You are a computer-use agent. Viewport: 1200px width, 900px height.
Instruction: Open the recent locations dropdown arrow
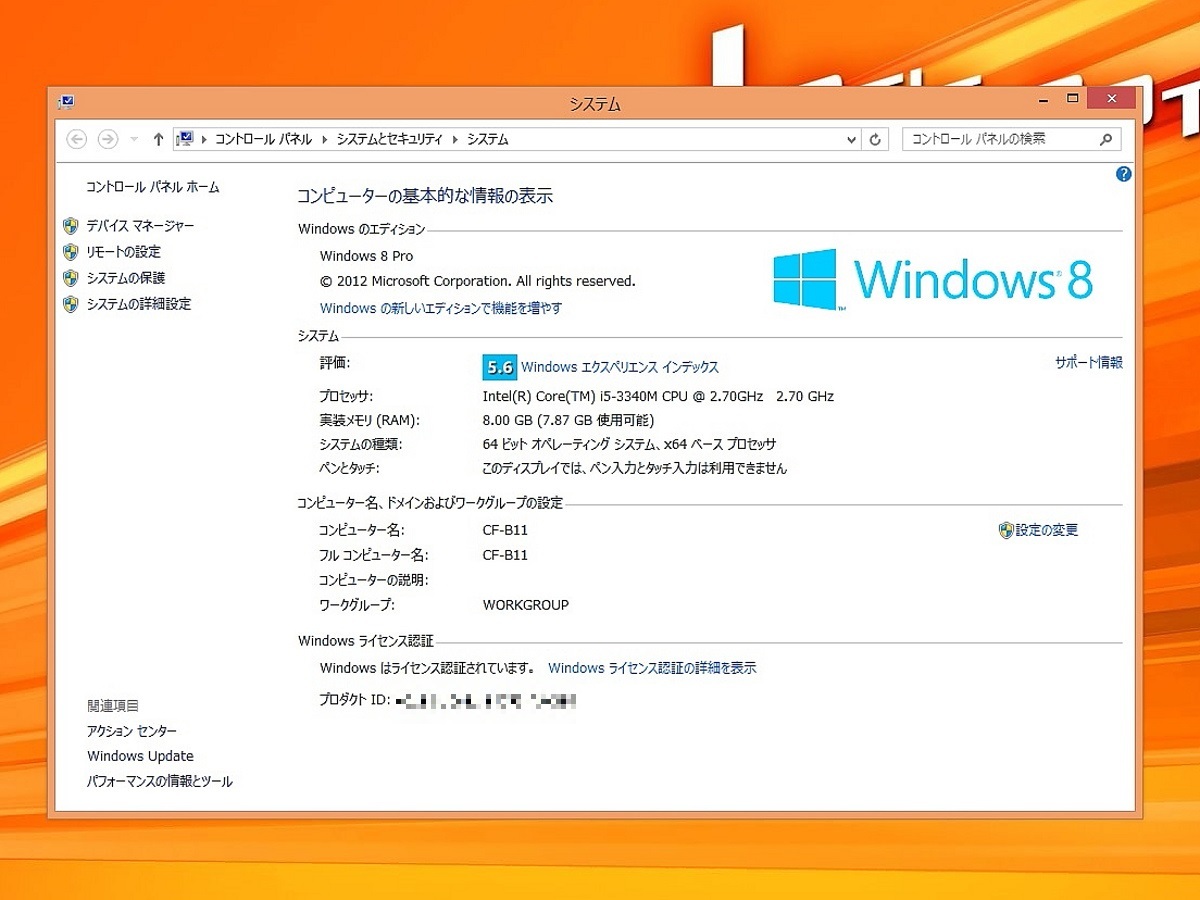(134, 140)
